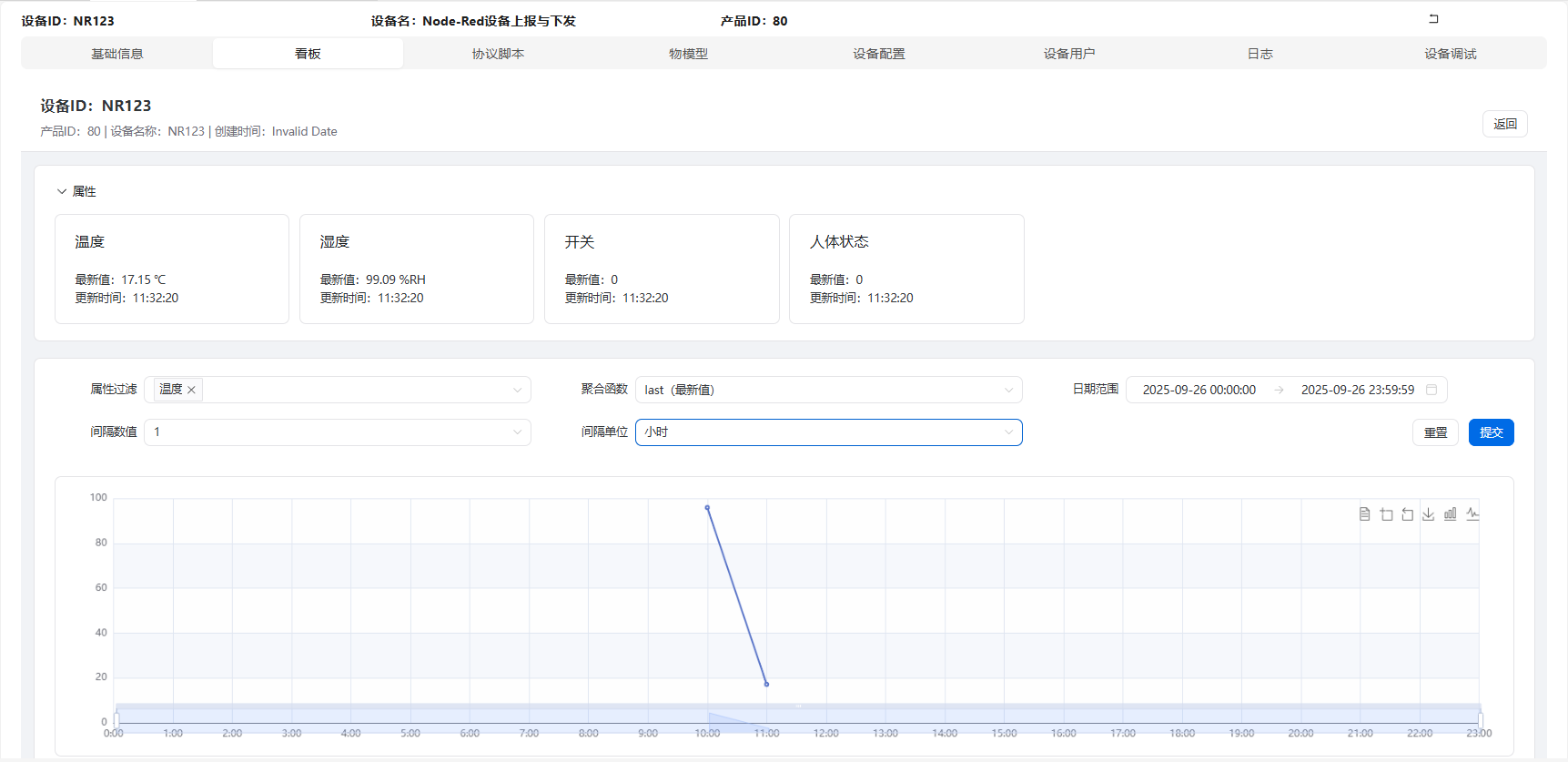Activate the chart area zoom tool
The width and height of the screenshot is (1568, 762).
[1386, 514]
